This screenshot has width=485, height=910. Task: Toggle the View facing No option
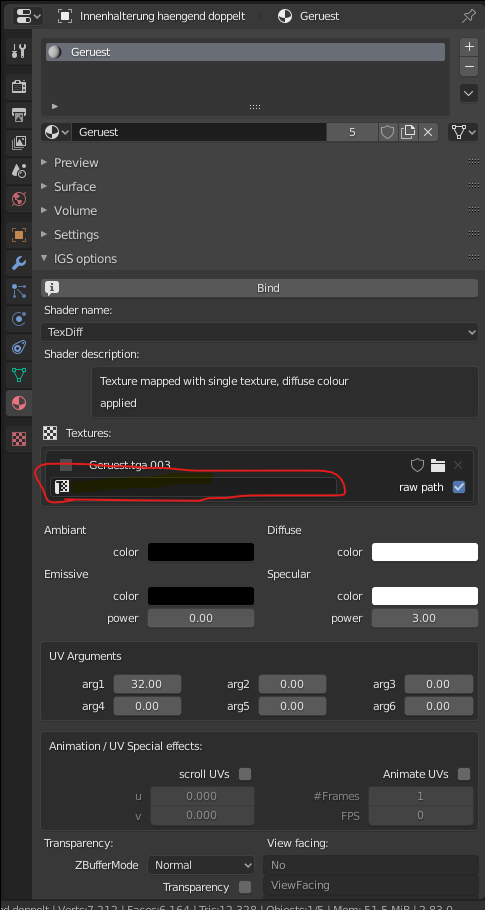tap(371, 865)
